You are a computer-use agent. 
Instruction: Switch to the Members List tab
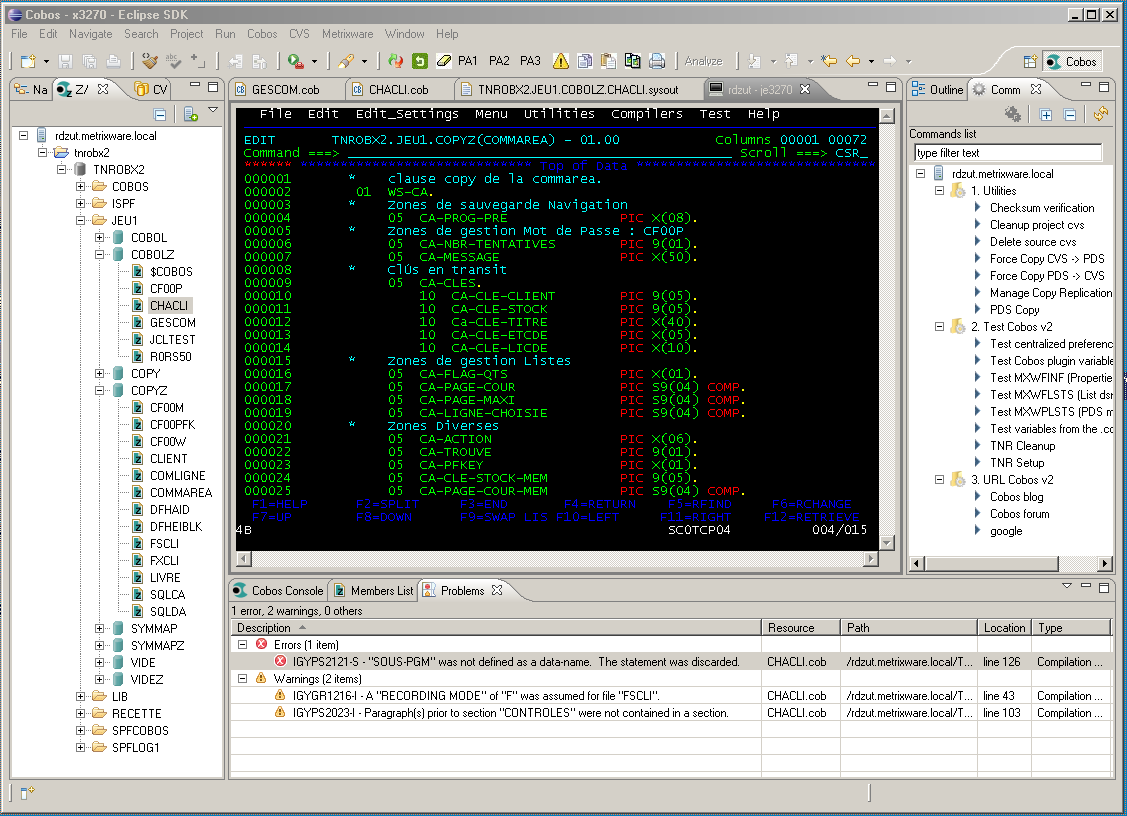pyautogui.click(x=374, y=591)
